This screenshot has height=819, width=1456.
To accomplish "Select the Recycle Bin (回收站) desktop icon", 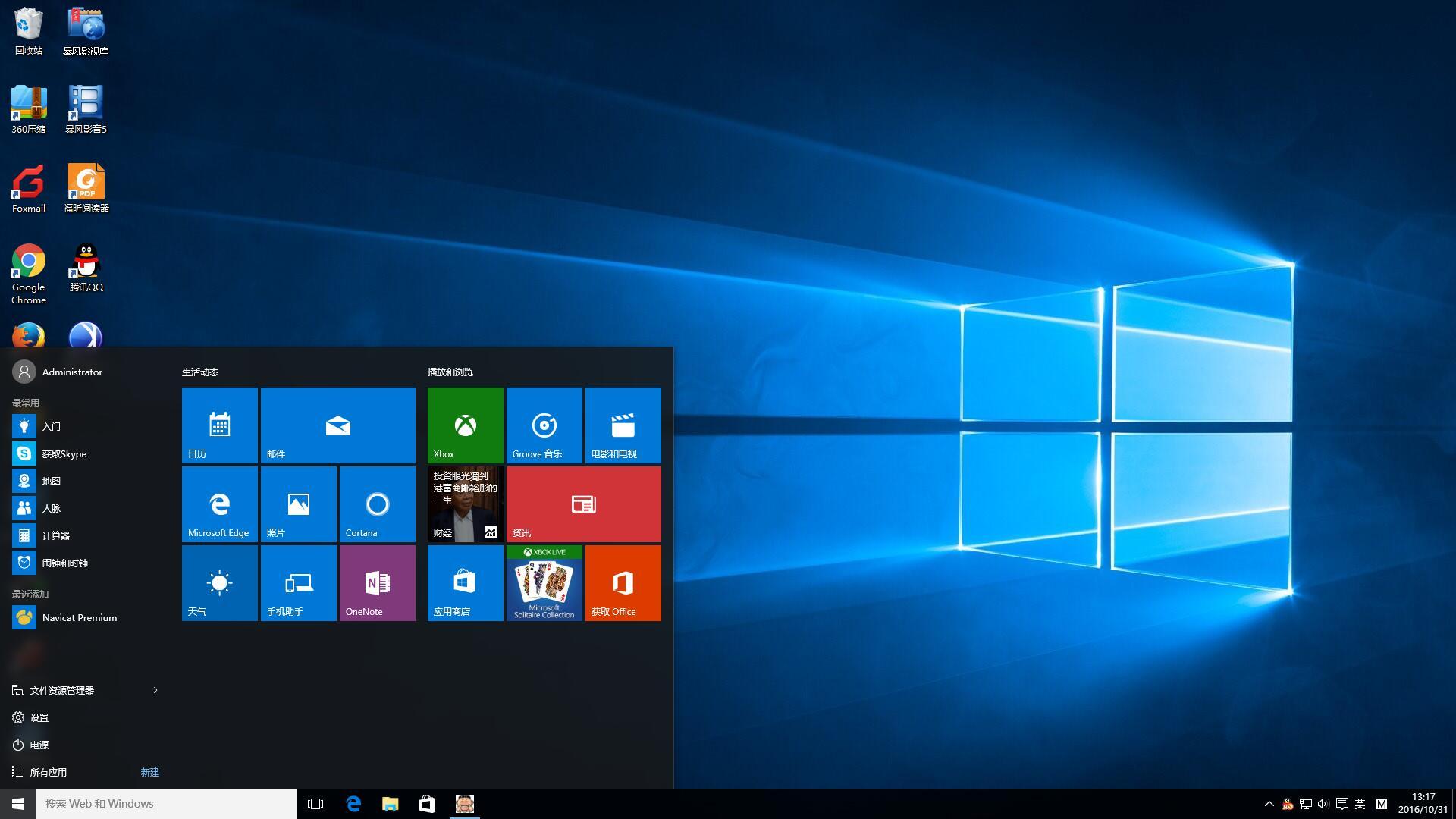I will (x=29, y=32).
